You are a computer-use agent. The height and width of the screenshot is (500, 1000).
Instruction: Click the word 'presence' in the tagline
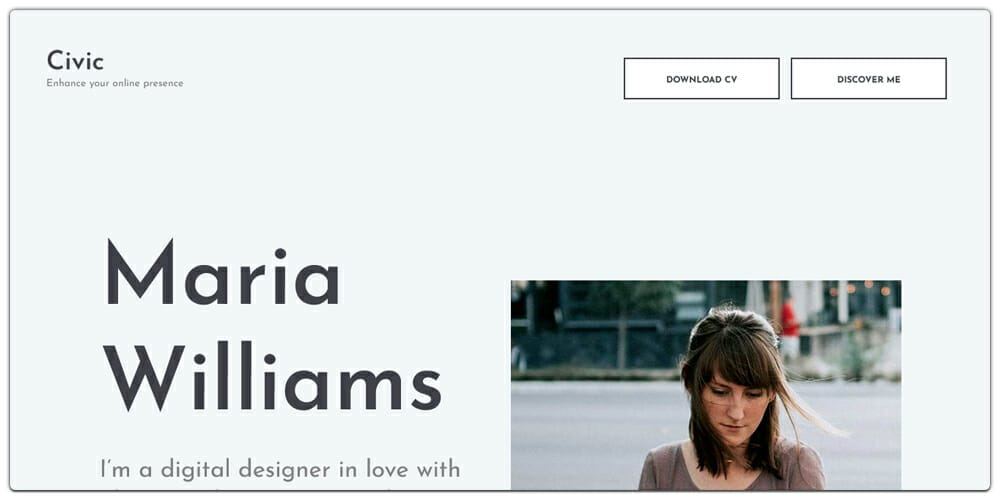163,84
